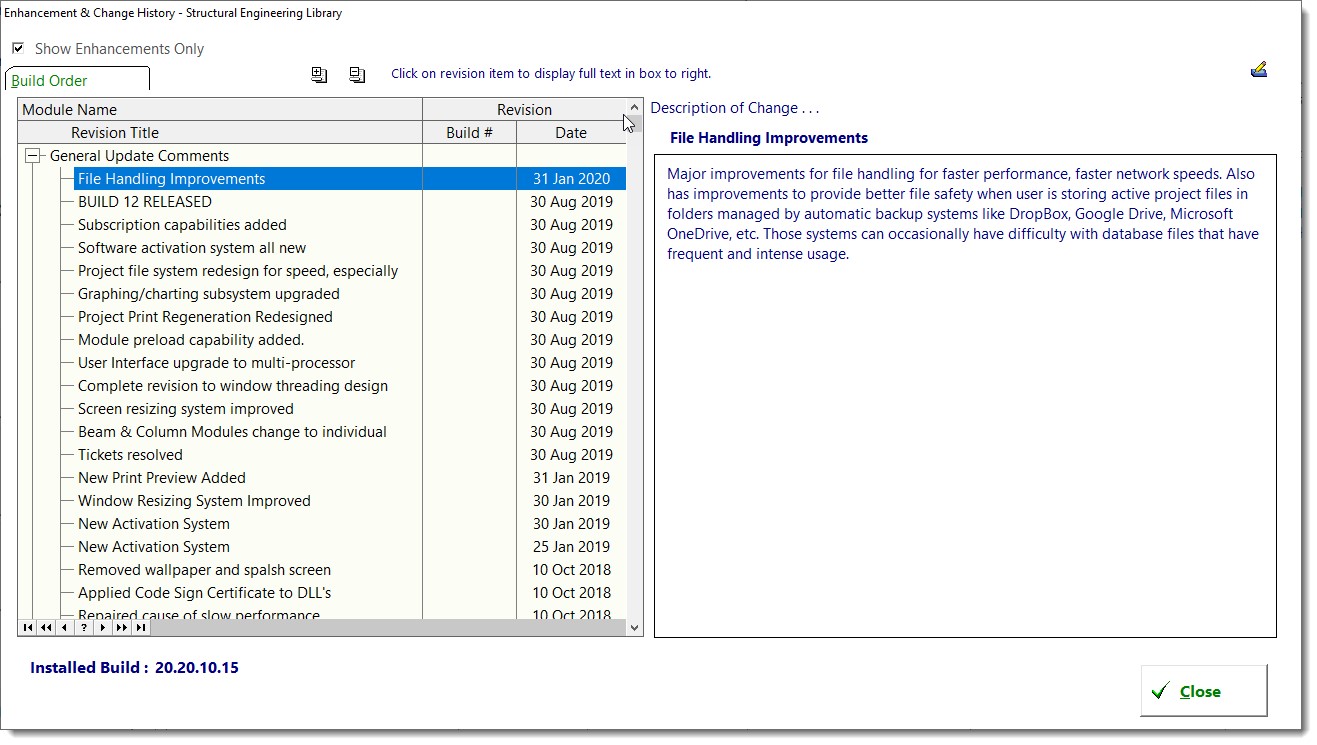Viewport: 1317px width, 745px height.
Task: Collapse all revisions with the minus-page icon
Action: point(356,74)
